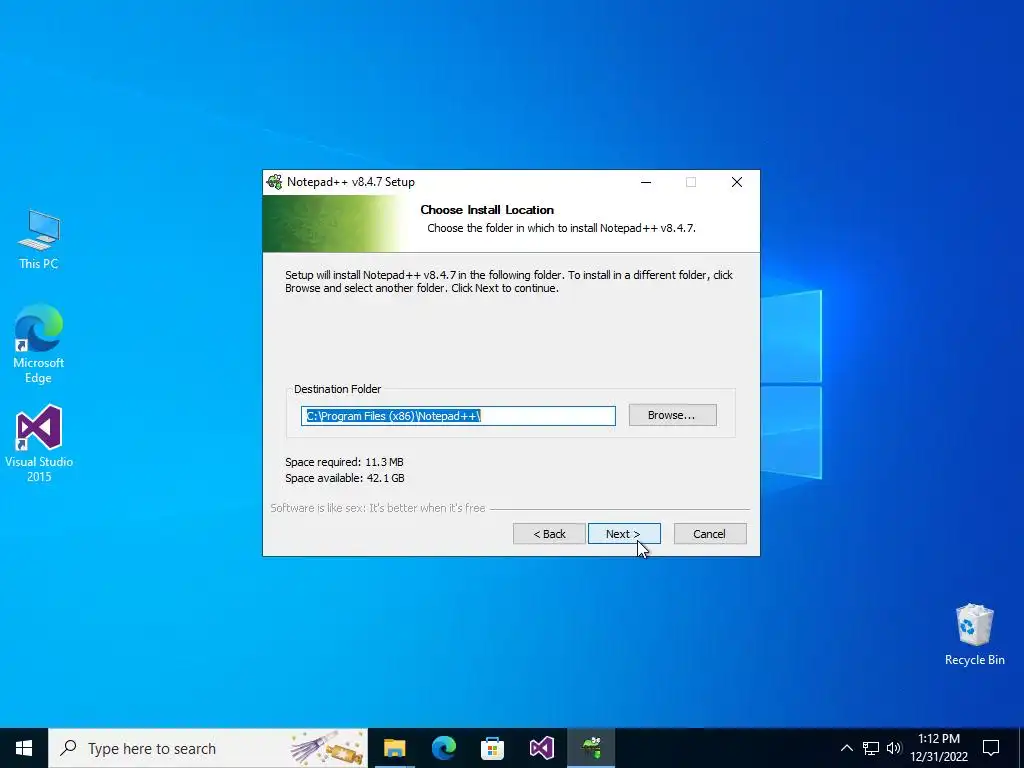This screenshot has width=1024, height=768.
Task: Open the network status tray icon
Action: point(871,748)
